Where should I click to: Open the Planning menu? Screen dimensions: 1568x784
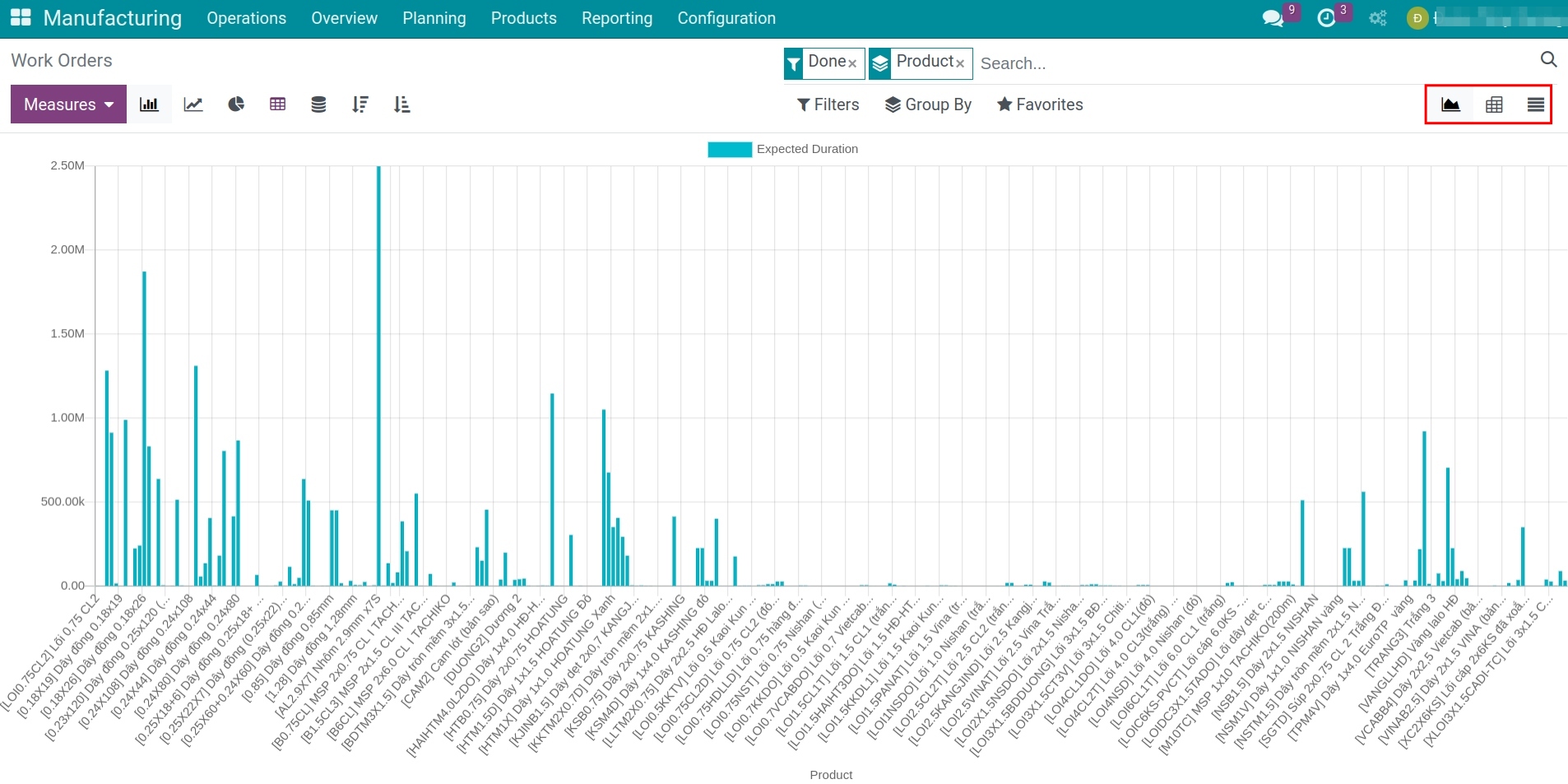434,18
